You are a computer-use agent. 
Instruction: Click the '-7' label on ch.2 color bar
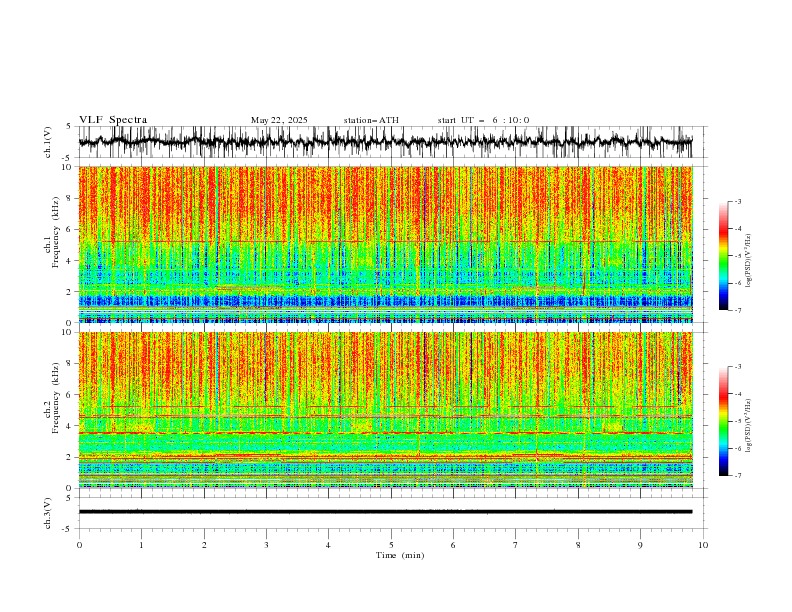click(x=738, y=476)
